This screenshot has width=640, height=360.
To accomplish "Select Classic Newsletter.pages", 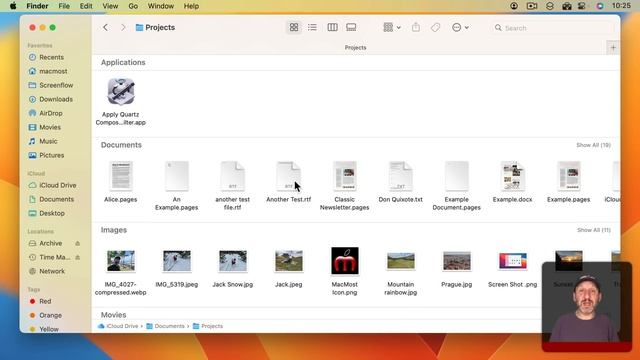I will (x=344, y=176).
